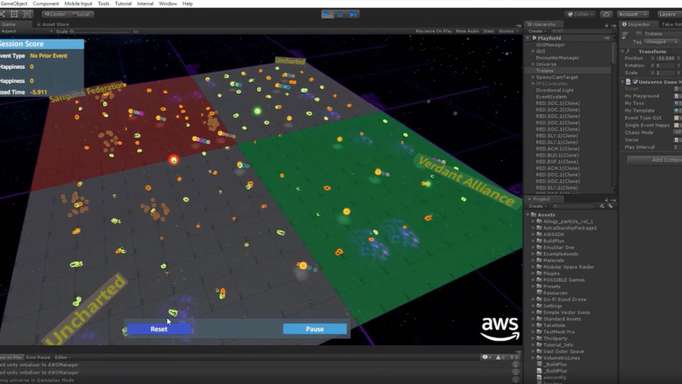Open the Hierarchy Create dropdown
This screenshot has height=384, width=682.
pos(537,31)
